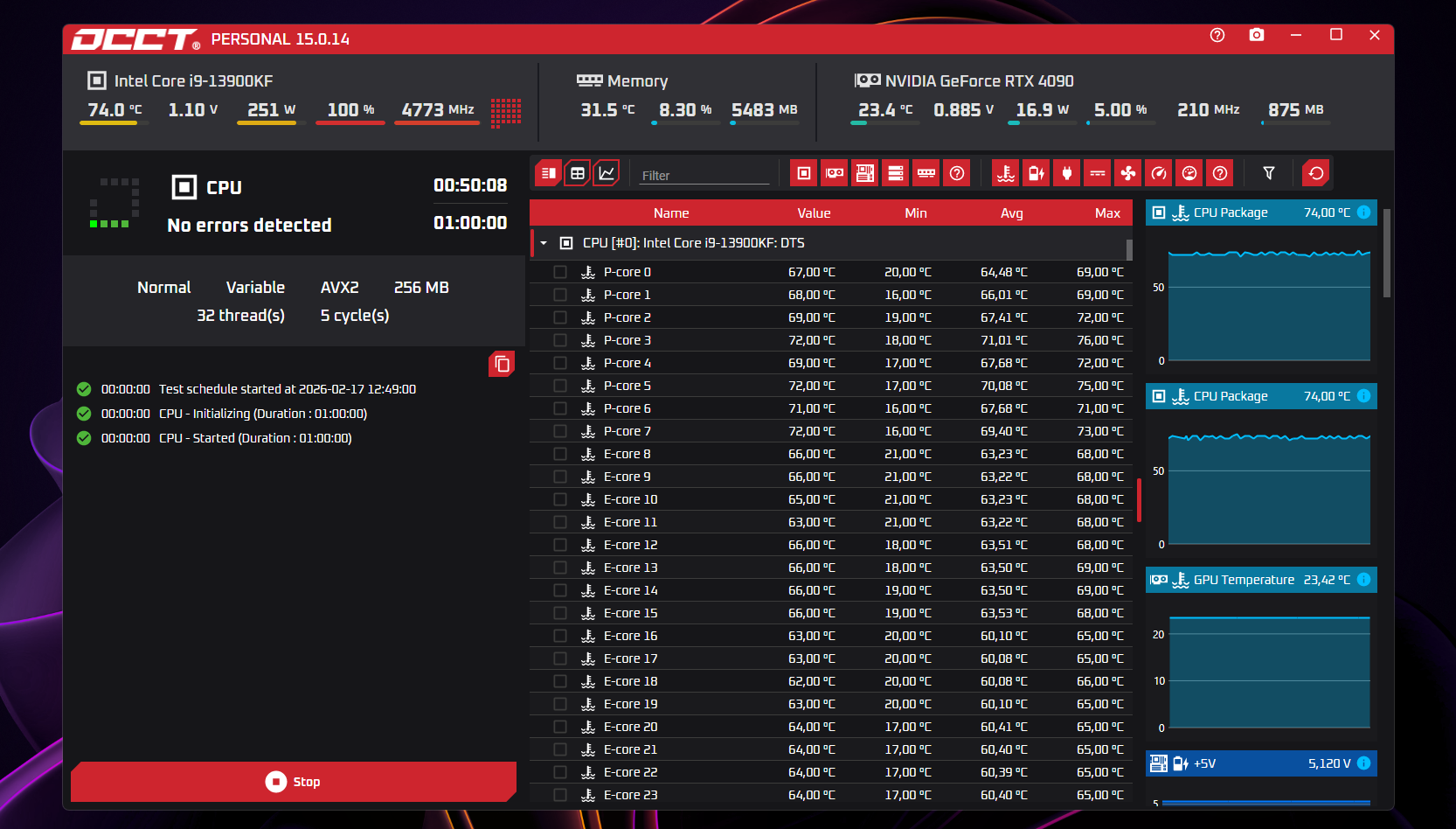Click the 'Variable' test mode text

tap(255, 288)
